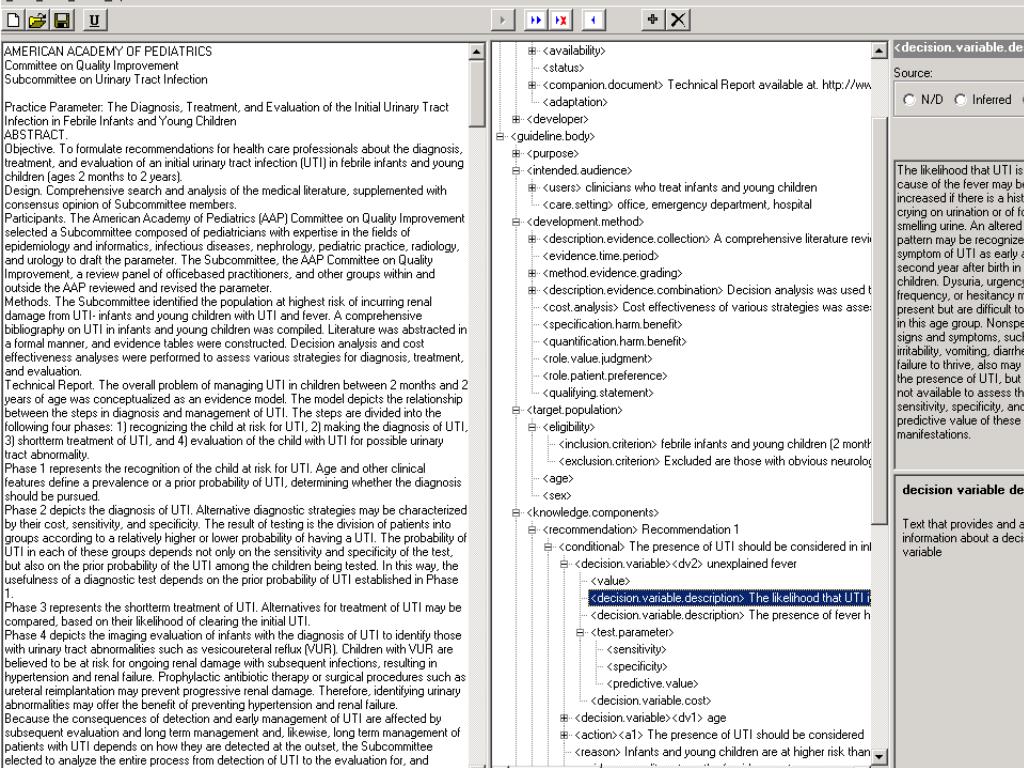Collapse the knowledge.components node

[516, 513]
